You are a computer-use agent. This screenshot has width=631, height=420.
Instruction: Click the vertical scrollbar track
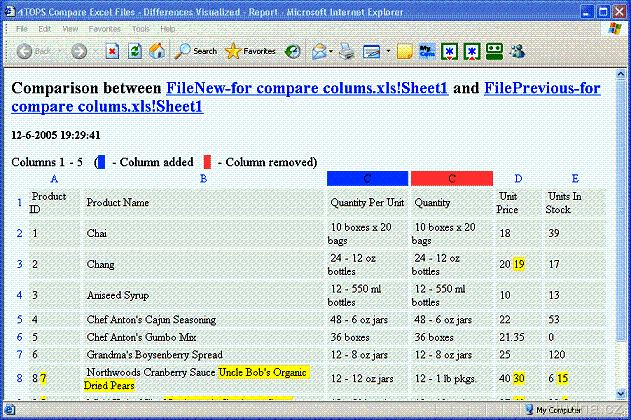tap(621, 364)
